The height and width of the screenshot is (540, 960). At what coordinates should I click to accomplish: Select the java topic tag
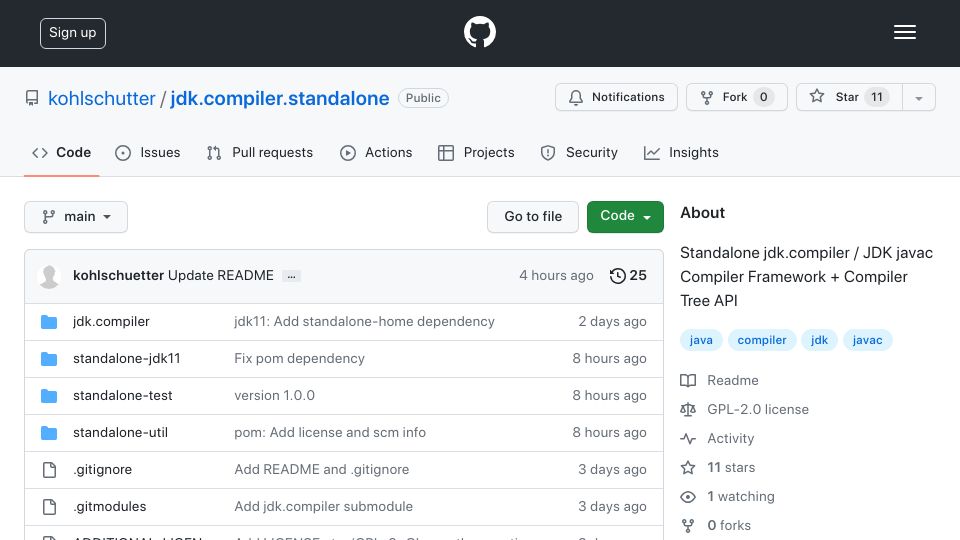(701, 340)
